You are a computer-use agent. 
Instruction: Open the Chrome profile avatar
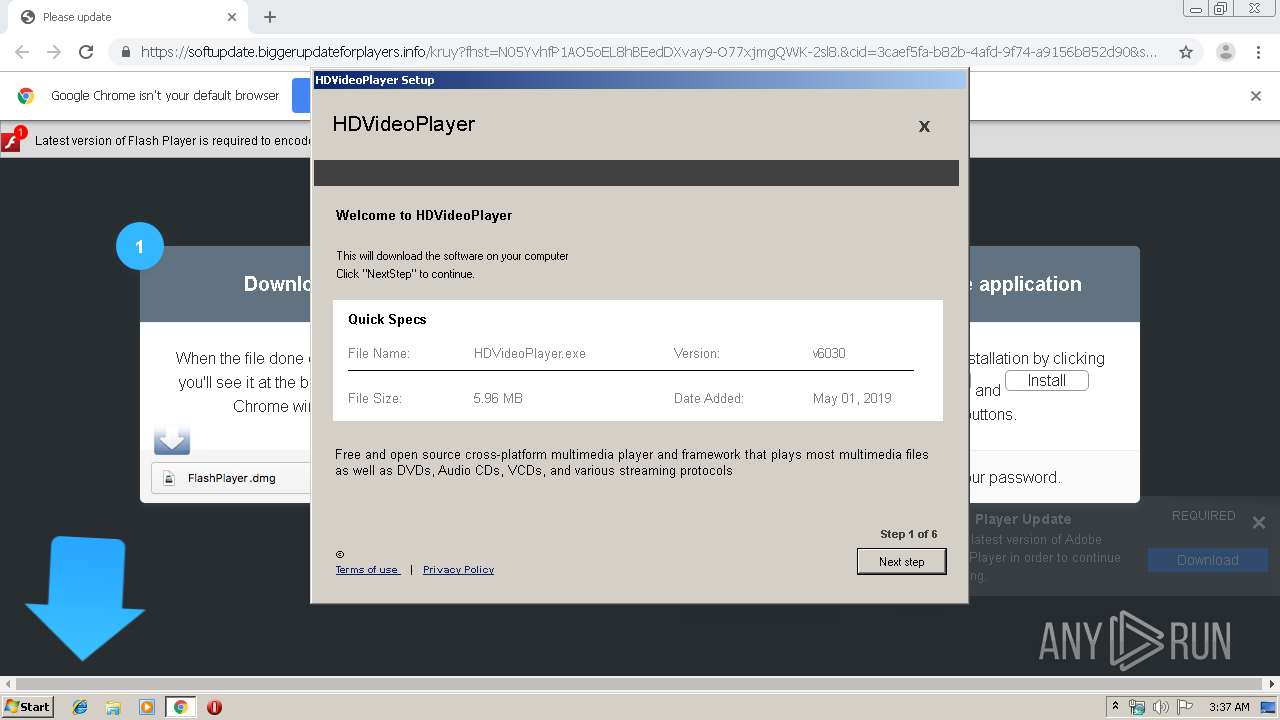pyautogui.click(x=1225, y=52)
